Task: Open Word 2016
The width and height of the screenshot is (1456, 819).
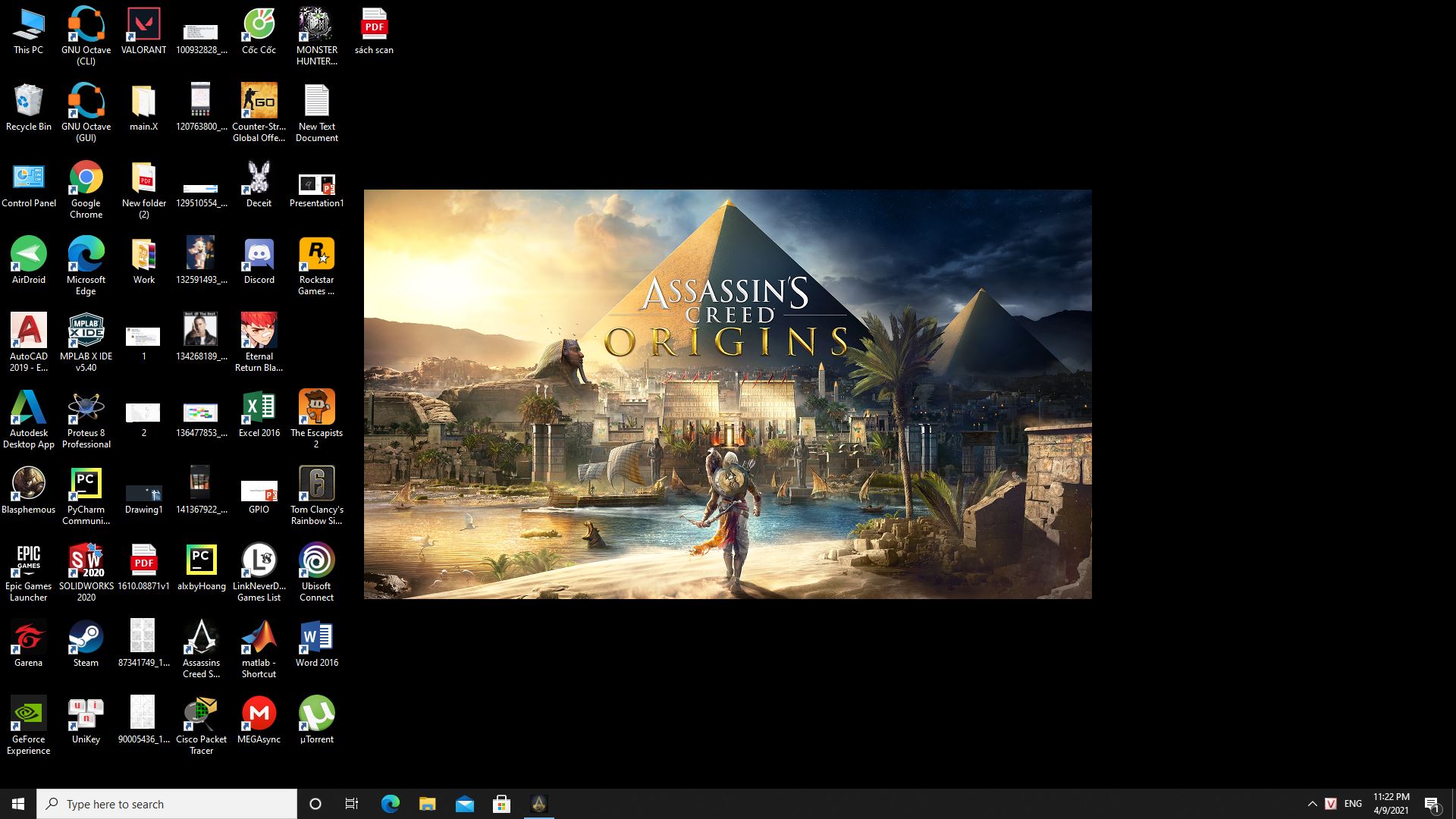Action: tap(316, 637)
